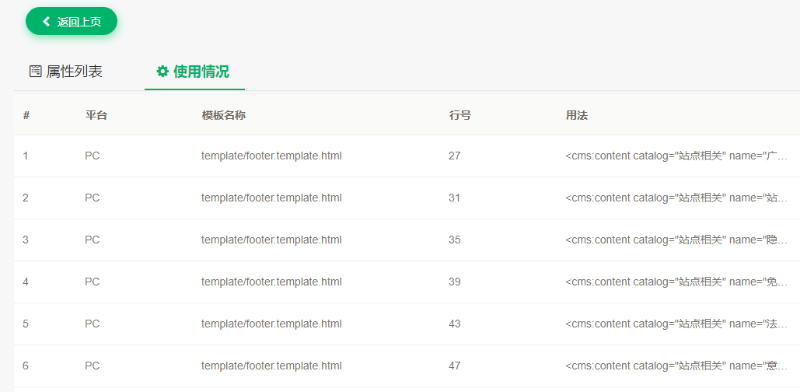Click line number 27
The height and width of the screenshot is (392, 800).
(x=455, y=156)
